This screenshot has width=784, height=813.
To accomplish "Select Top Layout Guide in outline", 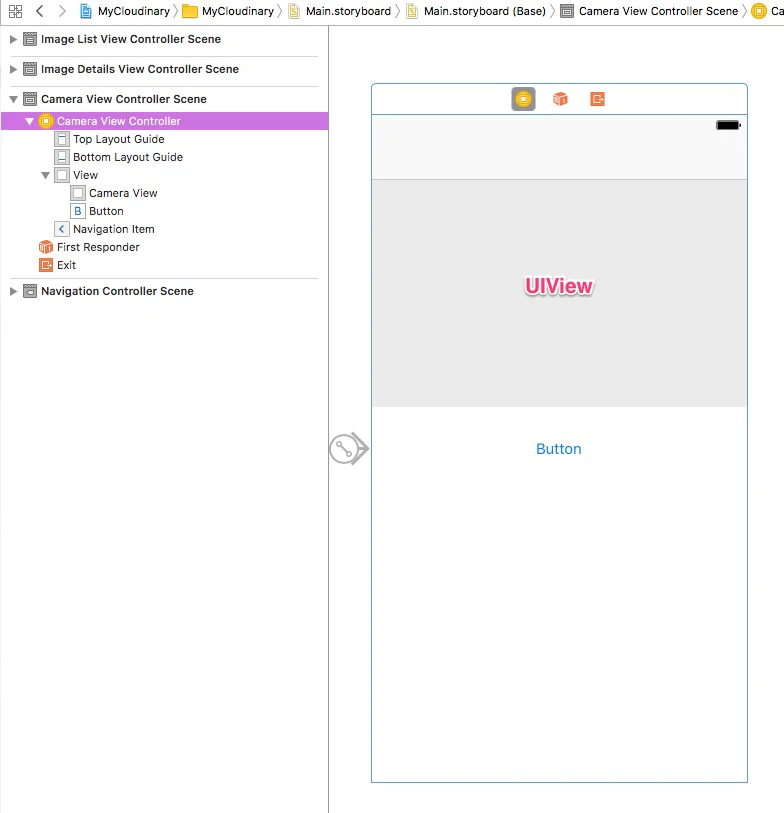I will pyautogui.click(x=164, y=139).
